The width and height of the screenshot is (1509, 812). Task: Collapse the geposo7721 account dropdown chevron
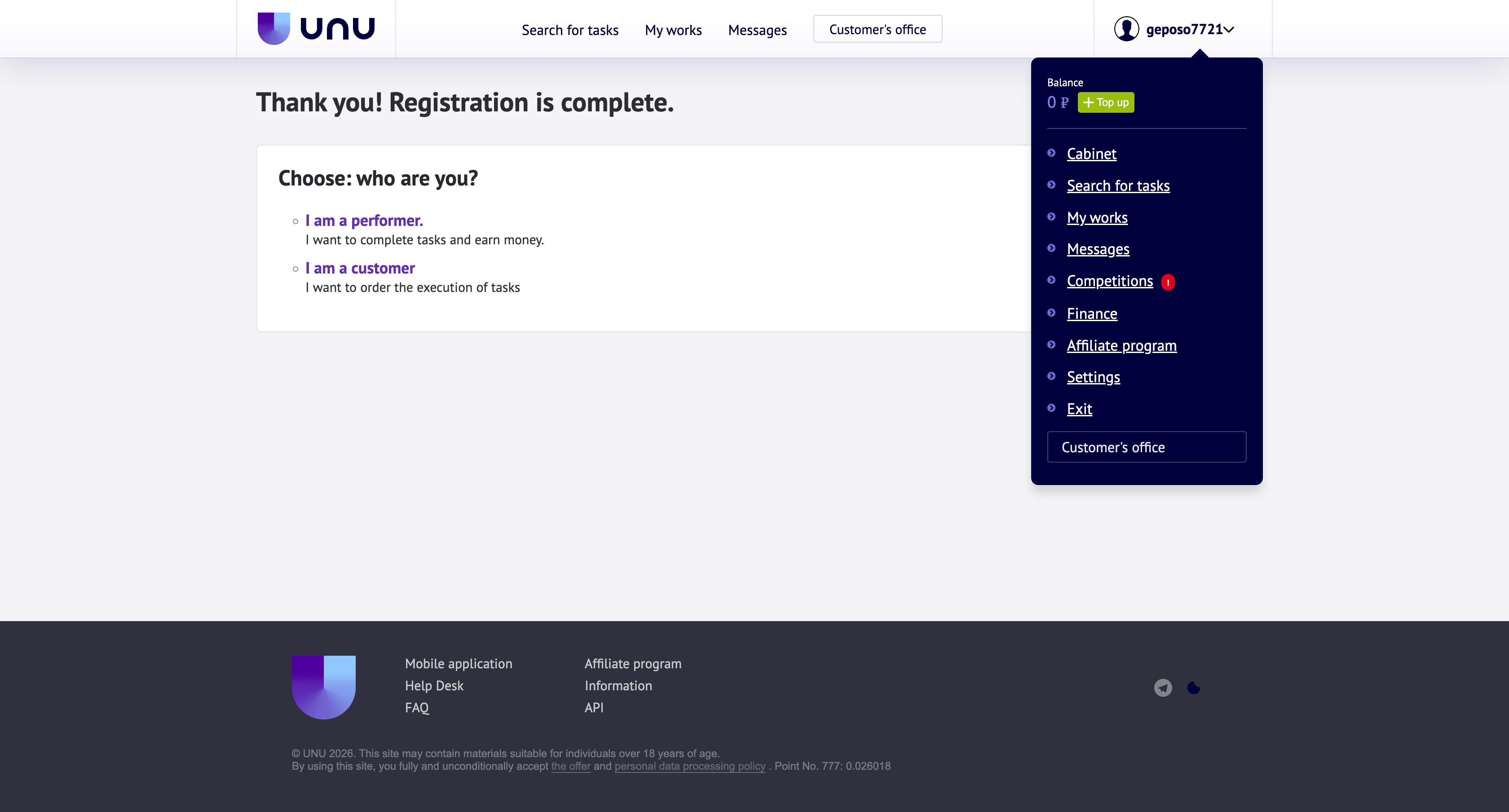click(x=1229, y=29)
